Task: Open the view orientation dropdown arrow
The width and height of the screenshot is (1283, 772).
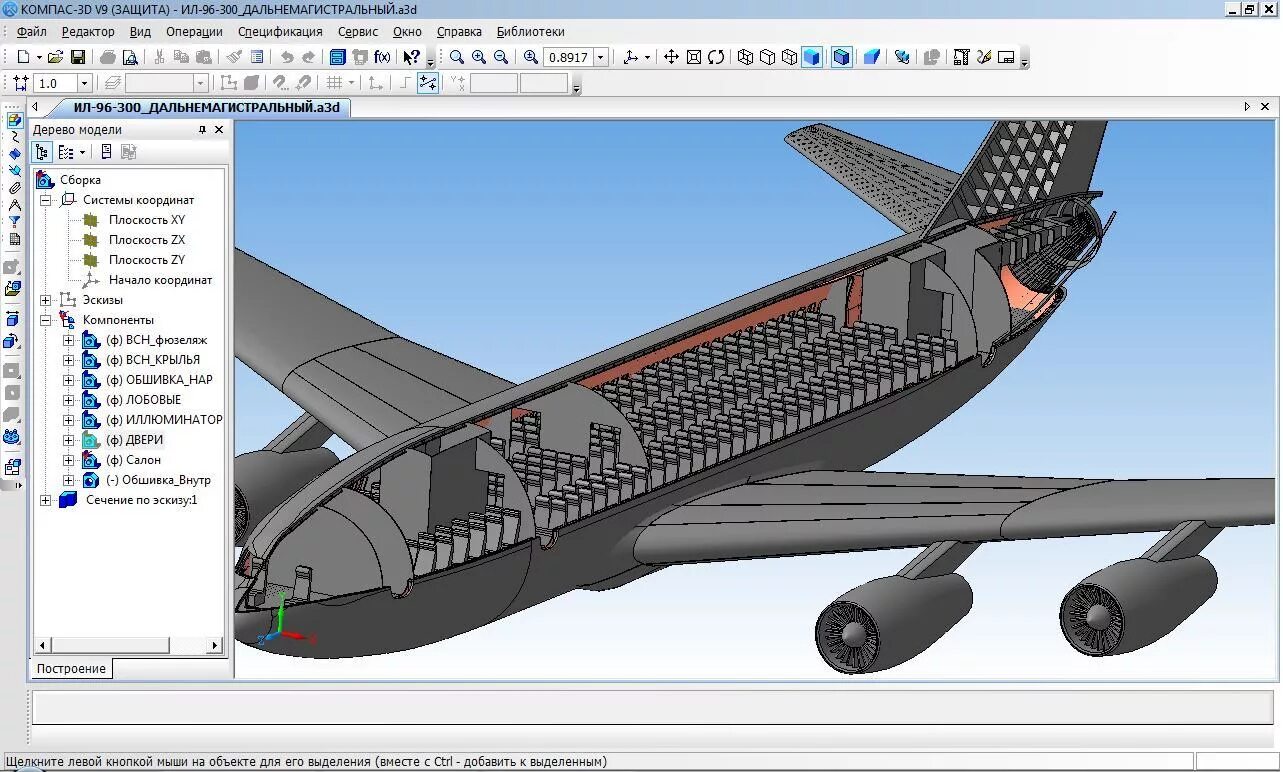Action: 648,57
